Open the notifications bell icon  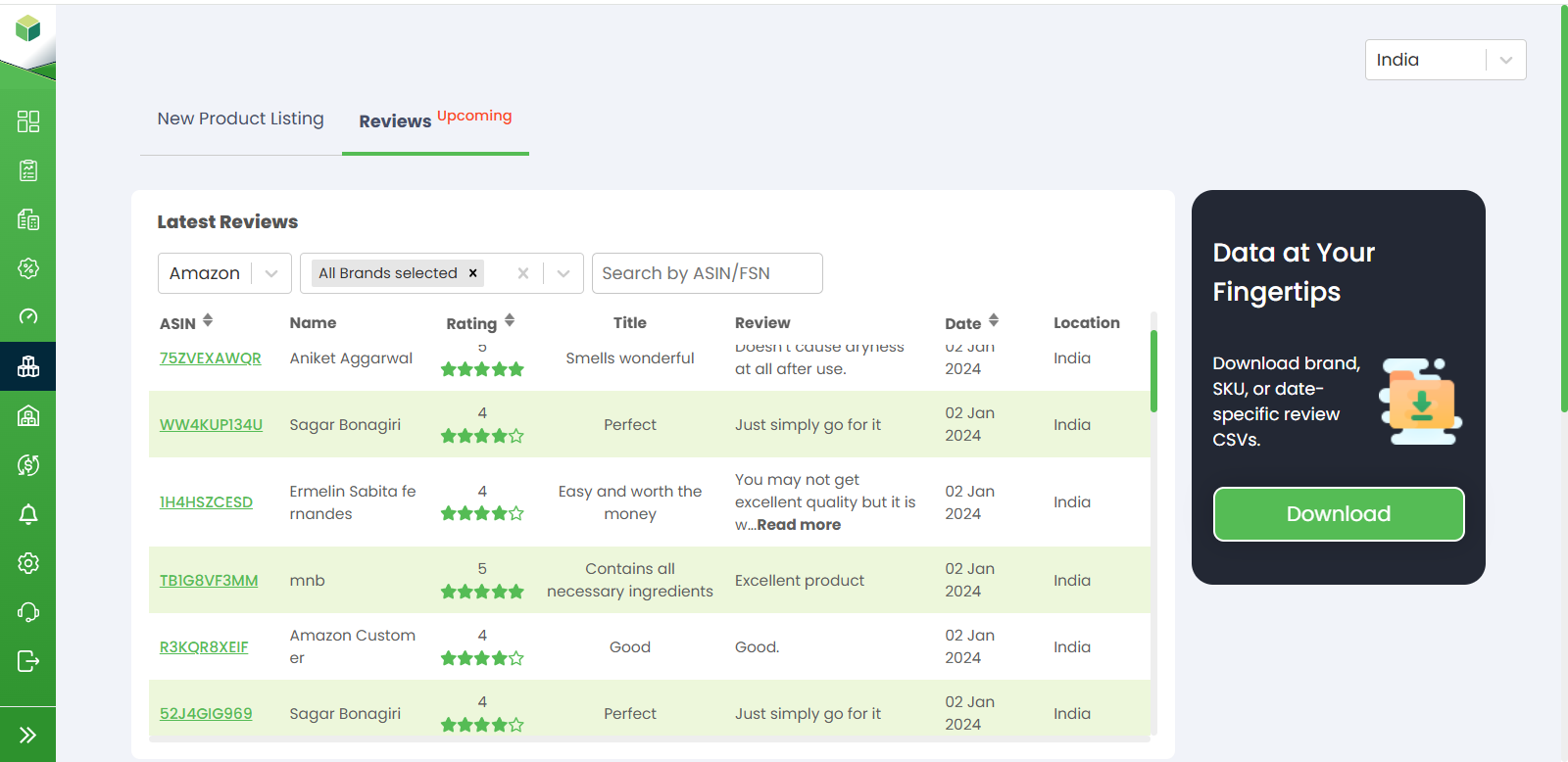pyautogui.click(x=28, y=514)
